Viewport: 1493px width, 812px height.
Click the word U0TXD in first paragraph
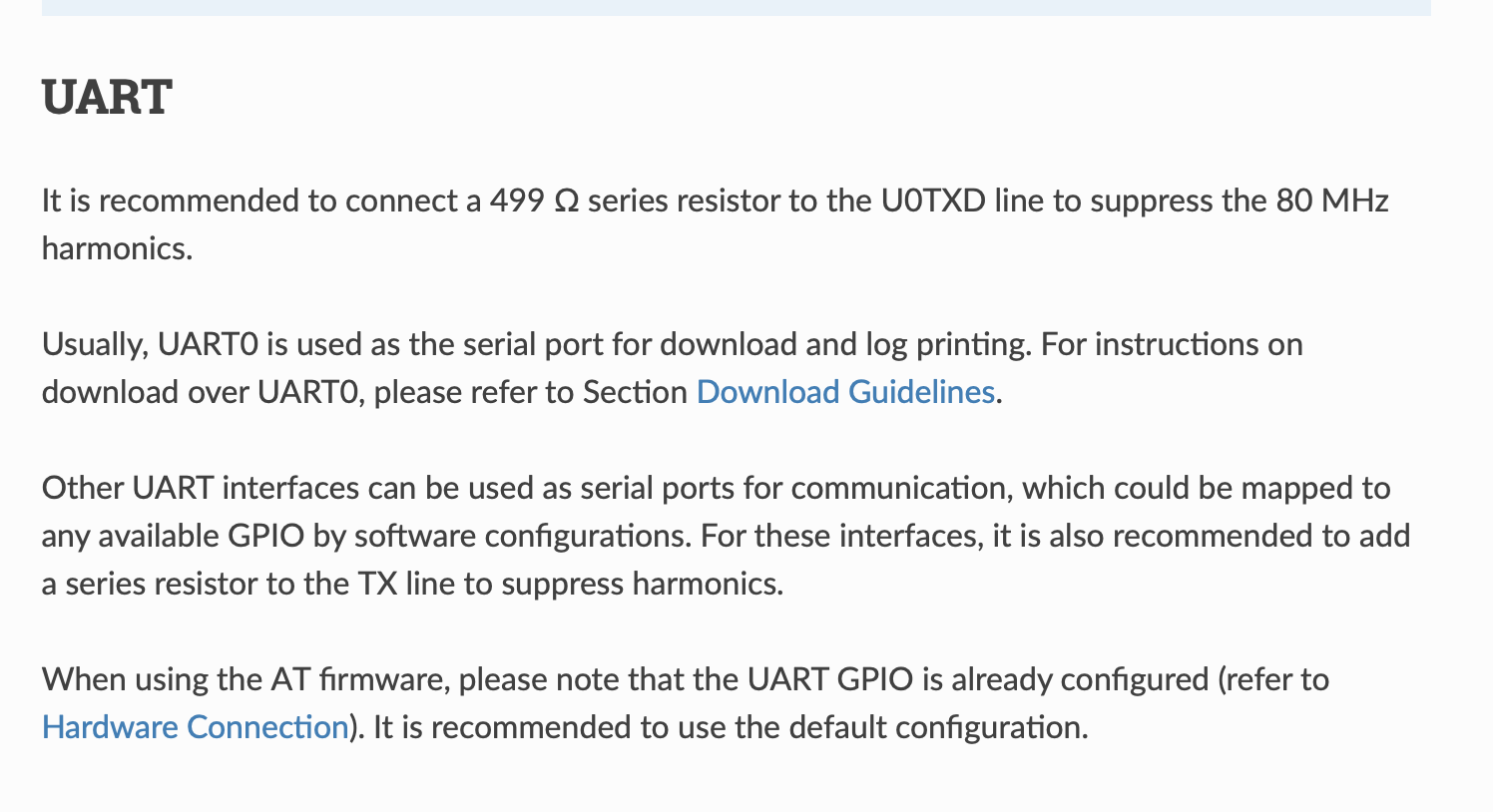(x=933, y=201)
